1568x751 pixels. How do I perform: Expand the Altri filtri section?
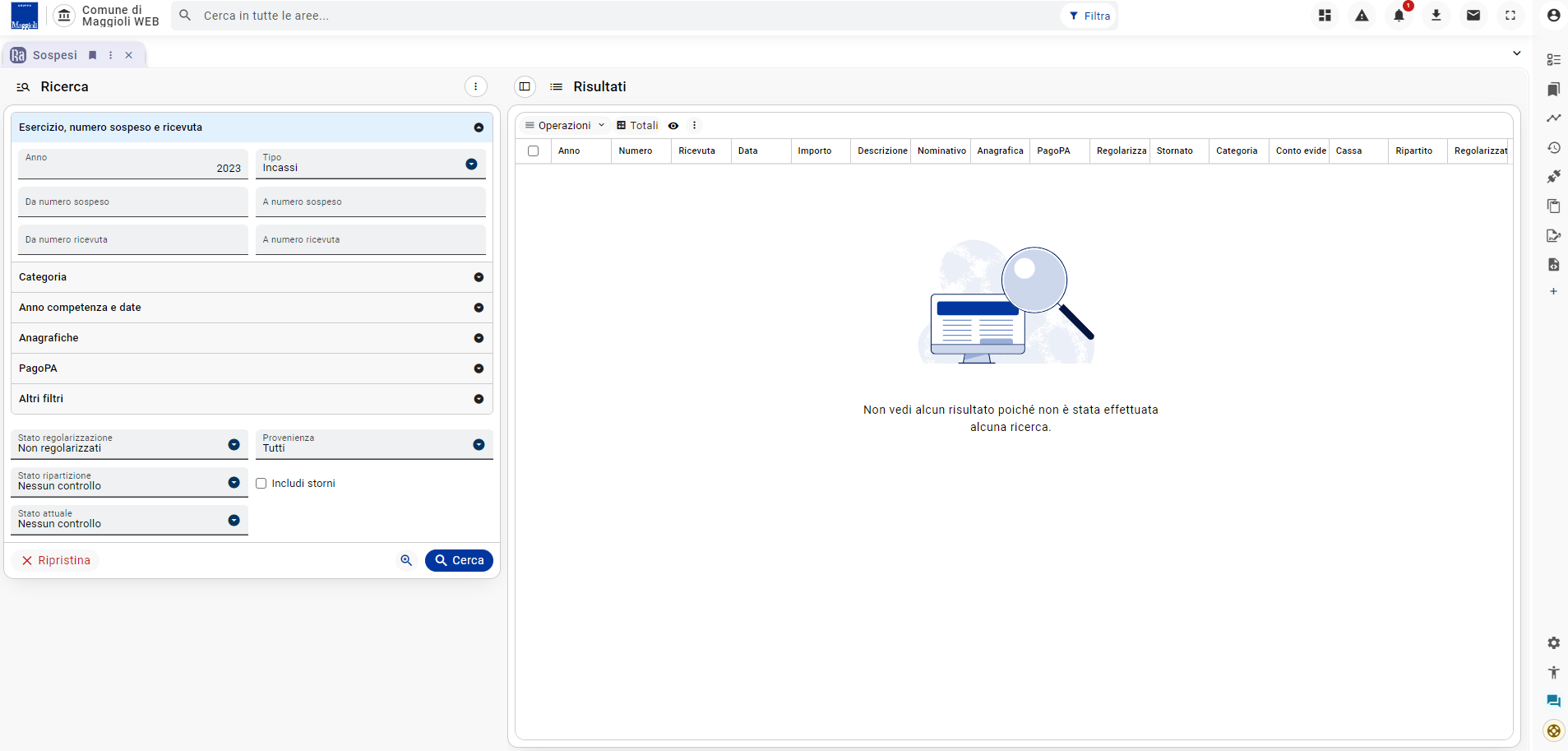(x=252, y=399)
